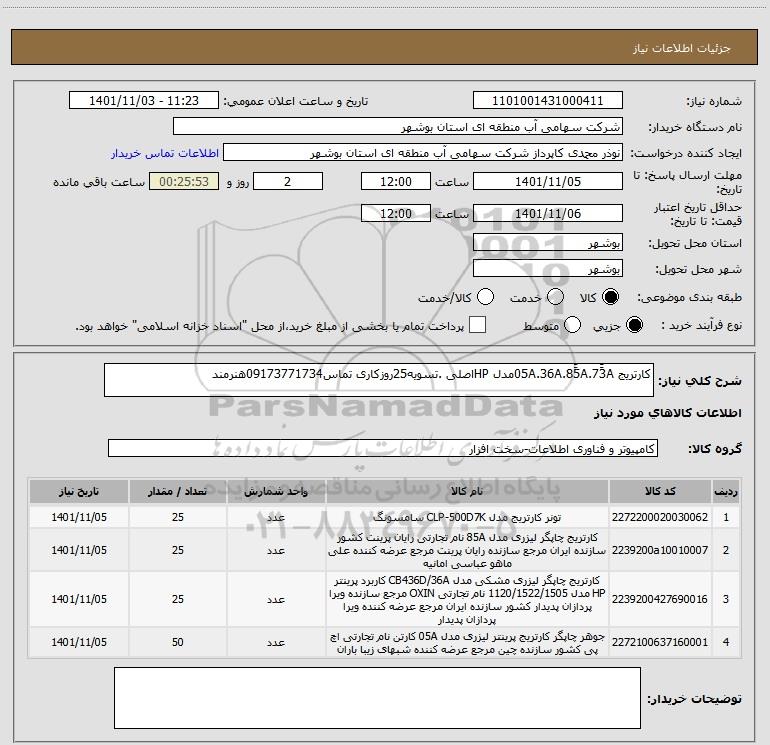Viewport: 770px width, 745px height.
Task: Click quantity 25 in row 1
Action: point(178,517)
